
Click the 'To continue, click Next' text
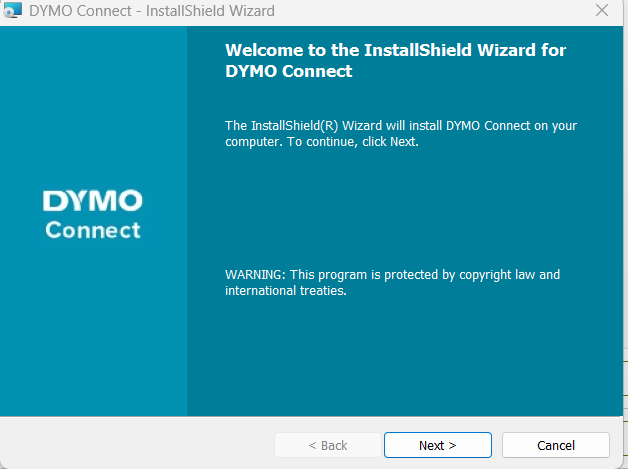[x=352, y=142]
